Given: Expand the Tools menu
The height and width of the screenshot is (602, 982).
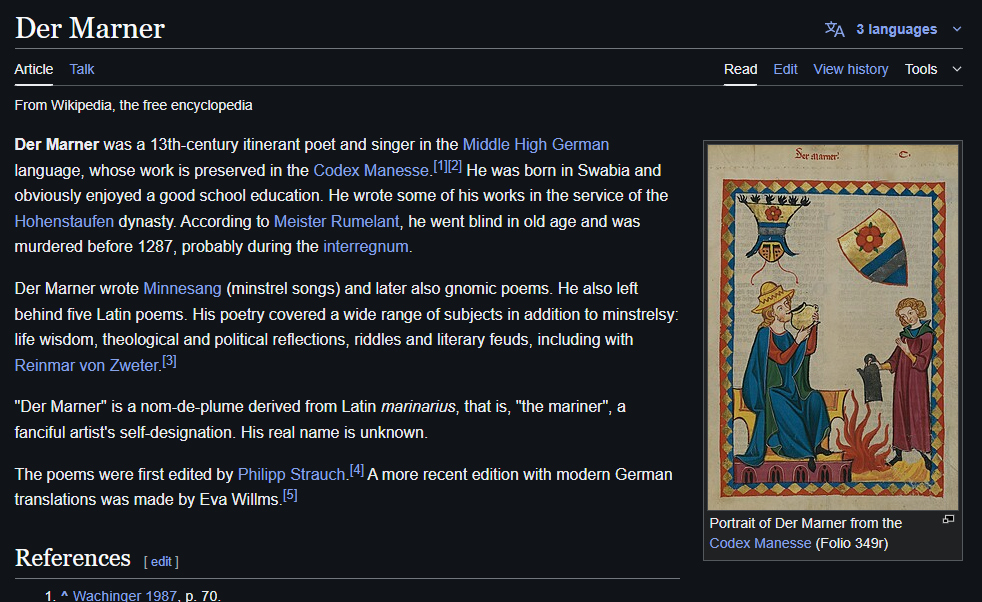Looking at the screenshot, I should (932, 69).
